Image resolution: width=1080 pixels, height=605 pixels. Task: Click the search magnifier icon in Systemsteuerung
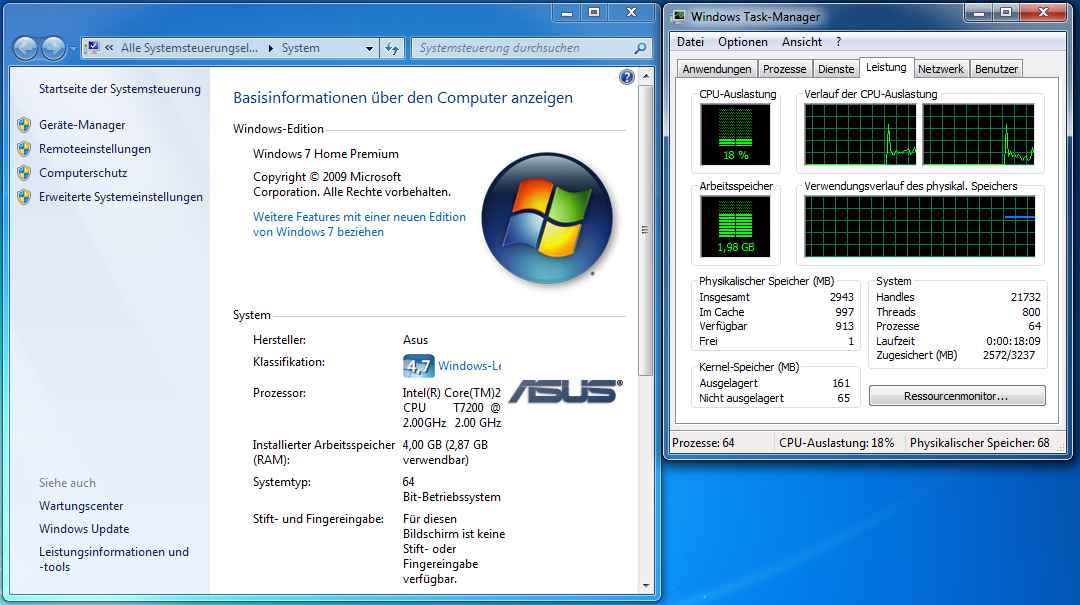coord(640,48)
